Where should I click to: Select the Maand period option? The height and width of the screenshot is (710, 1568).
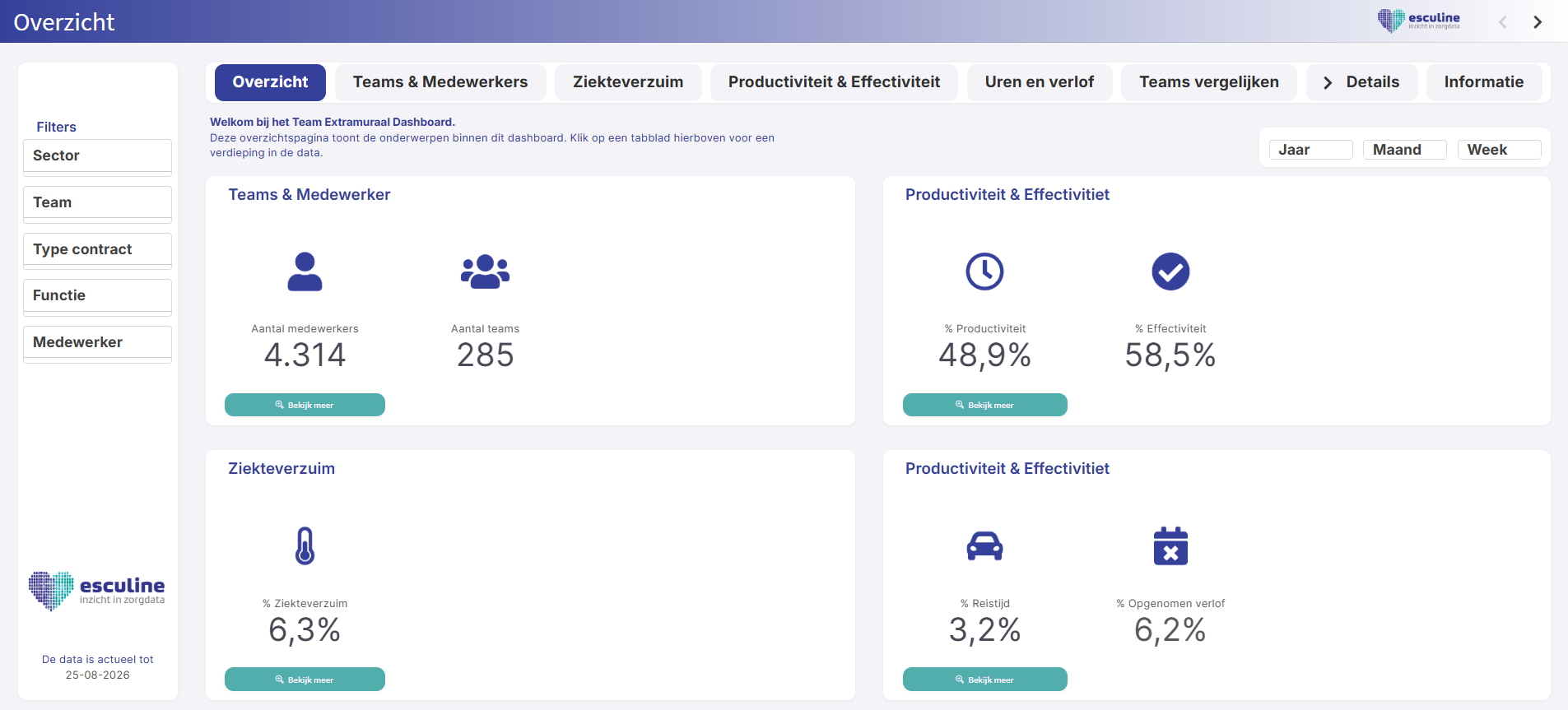(1404, 150)
